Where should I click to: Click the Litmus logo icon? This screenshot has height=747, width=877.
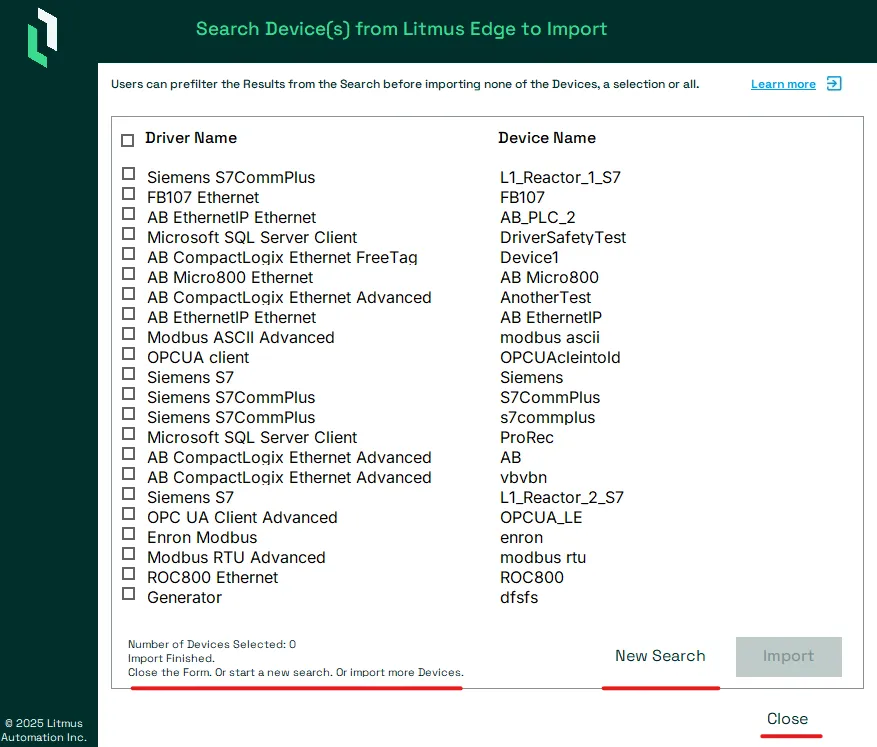tap(43, 37)
